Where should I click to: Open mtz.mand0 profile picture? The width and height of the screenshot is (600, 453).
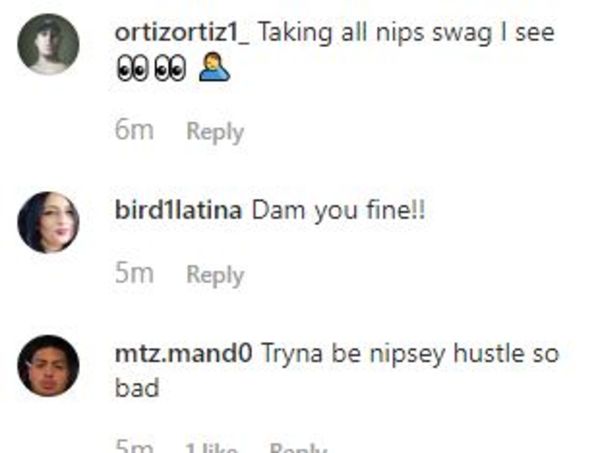(x=48, y=365)
